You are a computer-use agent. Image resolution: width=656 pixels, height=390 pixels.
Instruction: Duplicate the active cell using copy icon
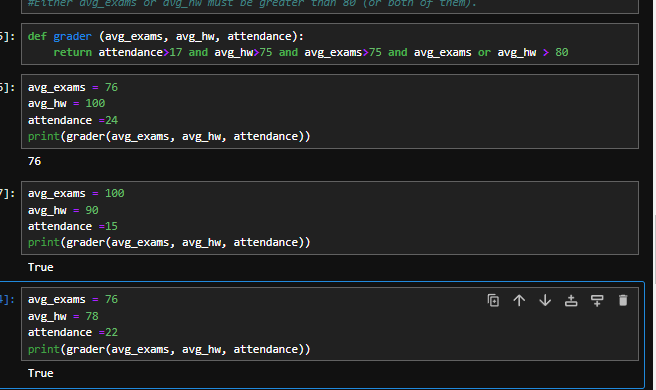[x=493, y=300]
